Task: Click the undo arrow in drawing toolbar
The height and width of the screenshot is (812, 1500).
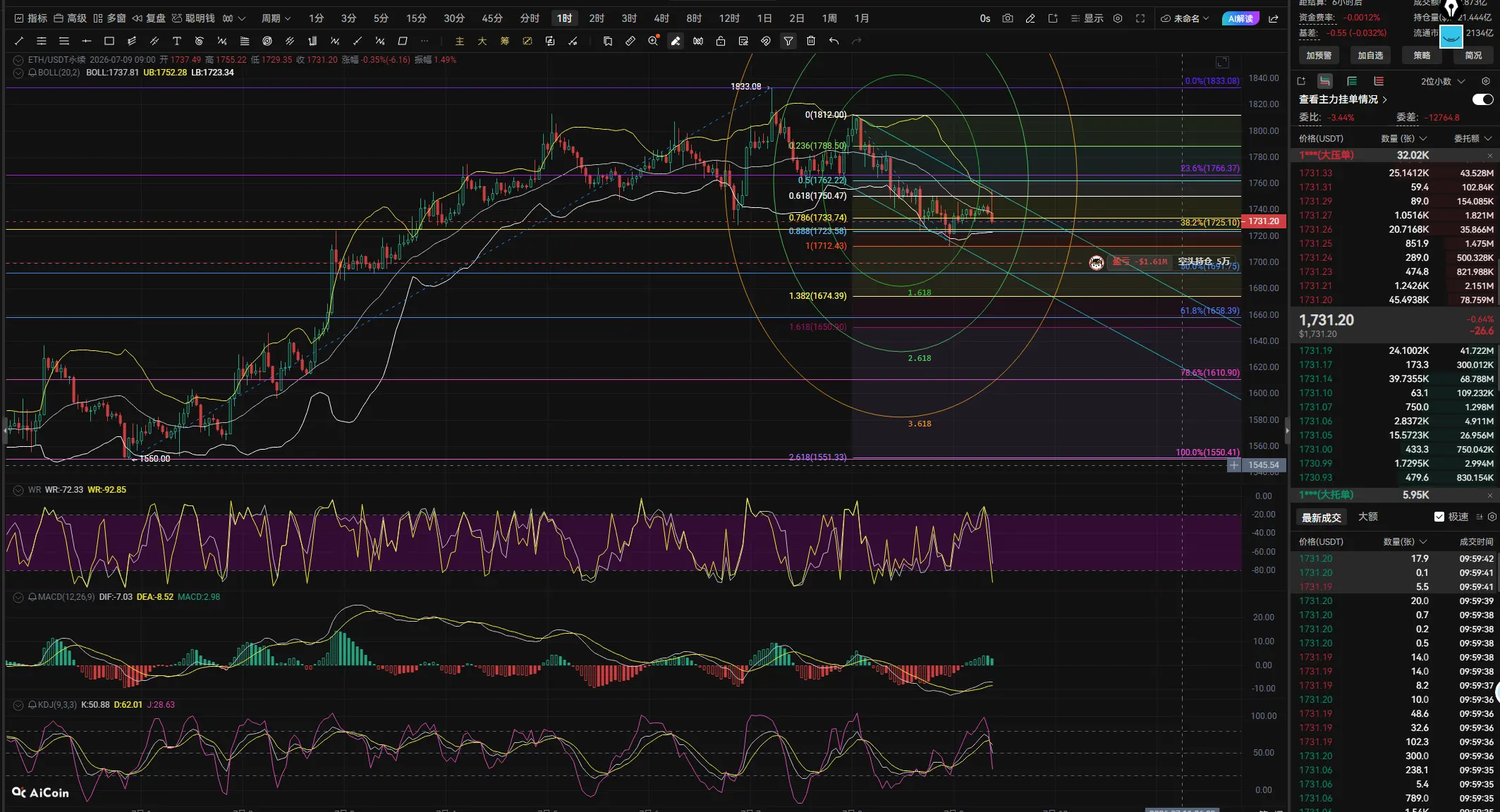Action: coord(834,41)
